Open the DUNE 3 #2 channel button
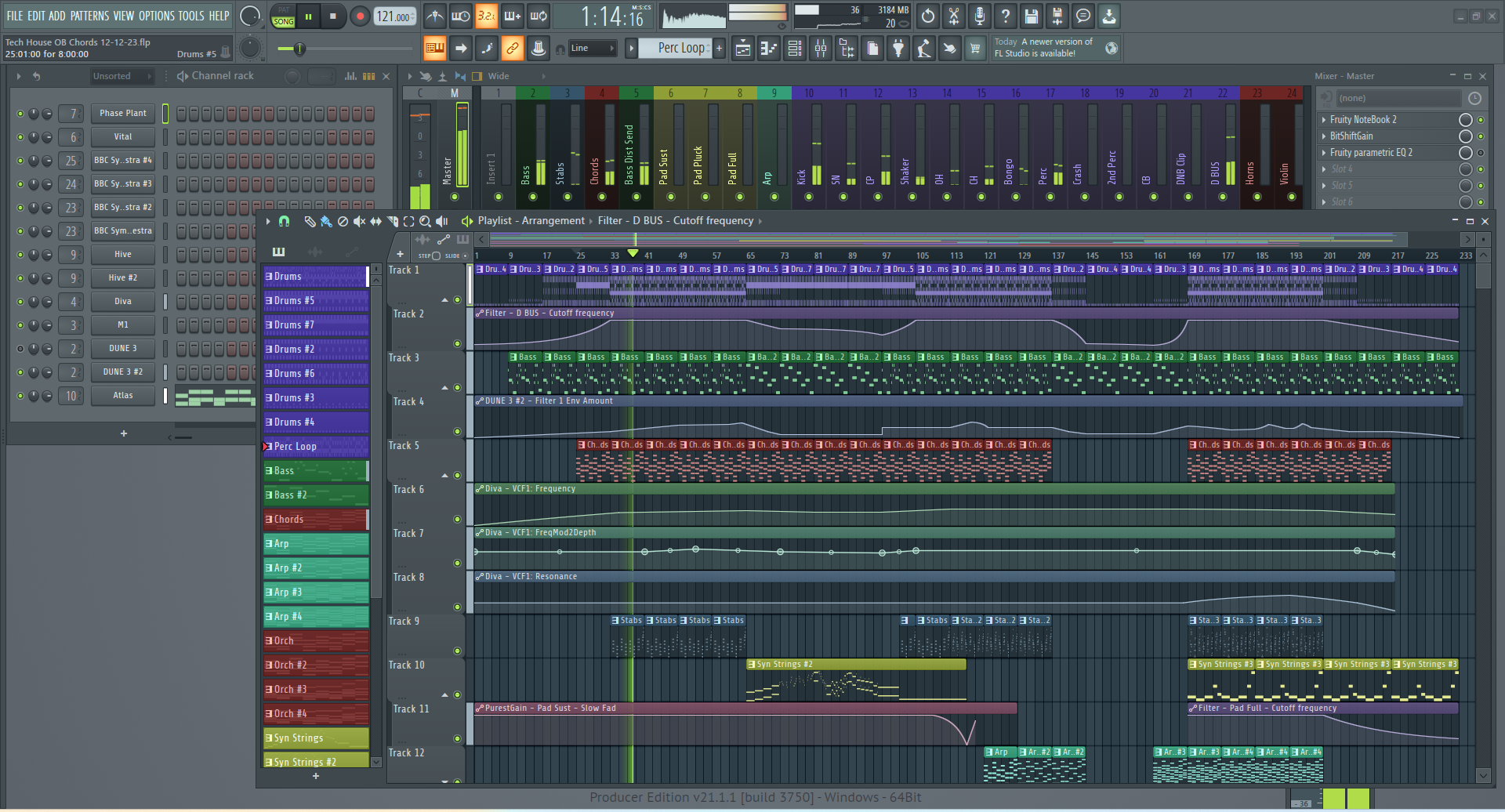The image size is (1505, 812). pos(123,372)
